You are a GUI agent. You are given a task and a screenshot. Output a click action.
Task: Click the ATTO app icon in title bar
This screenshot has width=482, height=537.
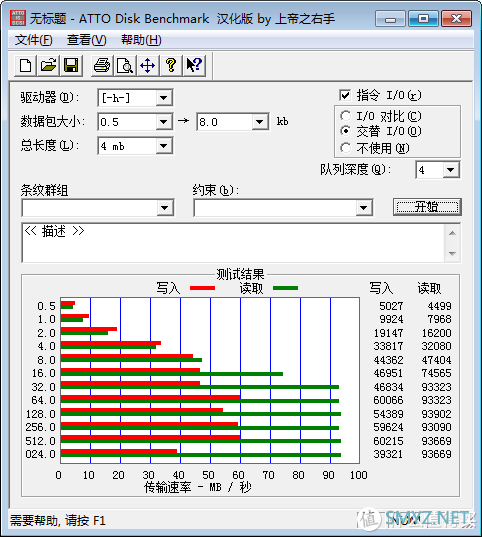18,18
